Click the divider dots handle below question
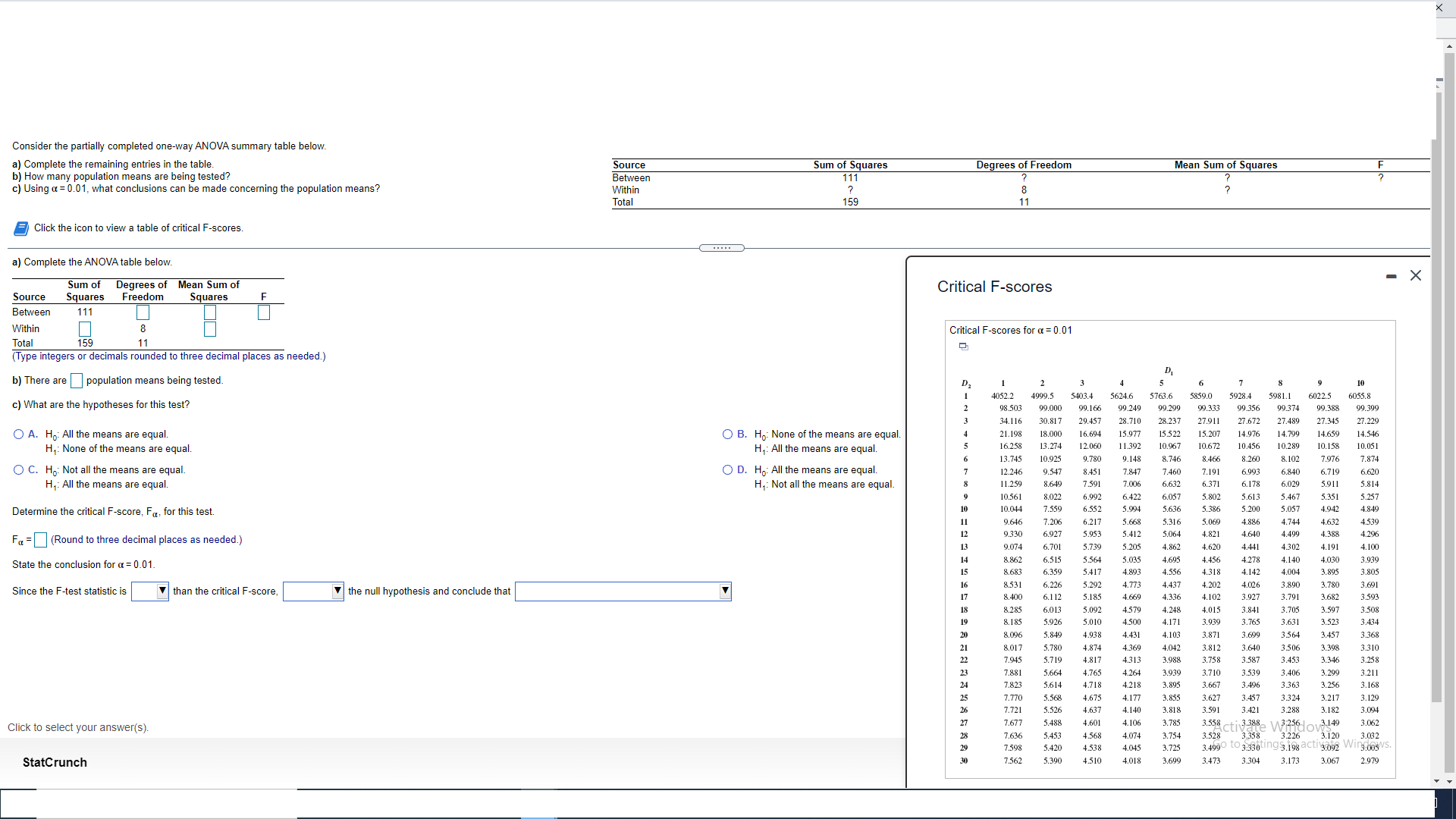1456x819 pixels. (x=721, y=248)
